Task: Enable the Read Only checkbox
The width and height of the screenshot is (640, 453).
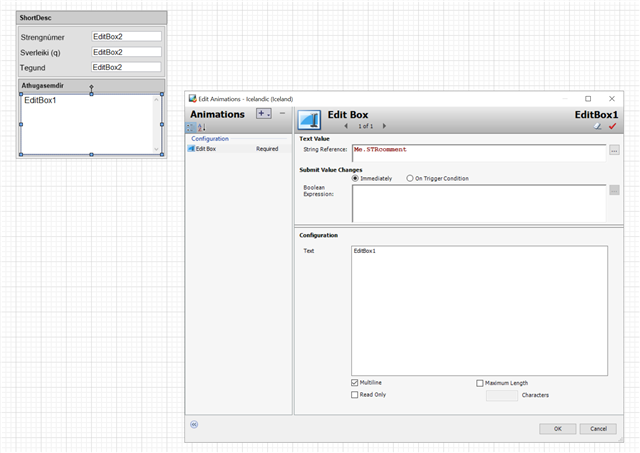Action: pos(355,395)
